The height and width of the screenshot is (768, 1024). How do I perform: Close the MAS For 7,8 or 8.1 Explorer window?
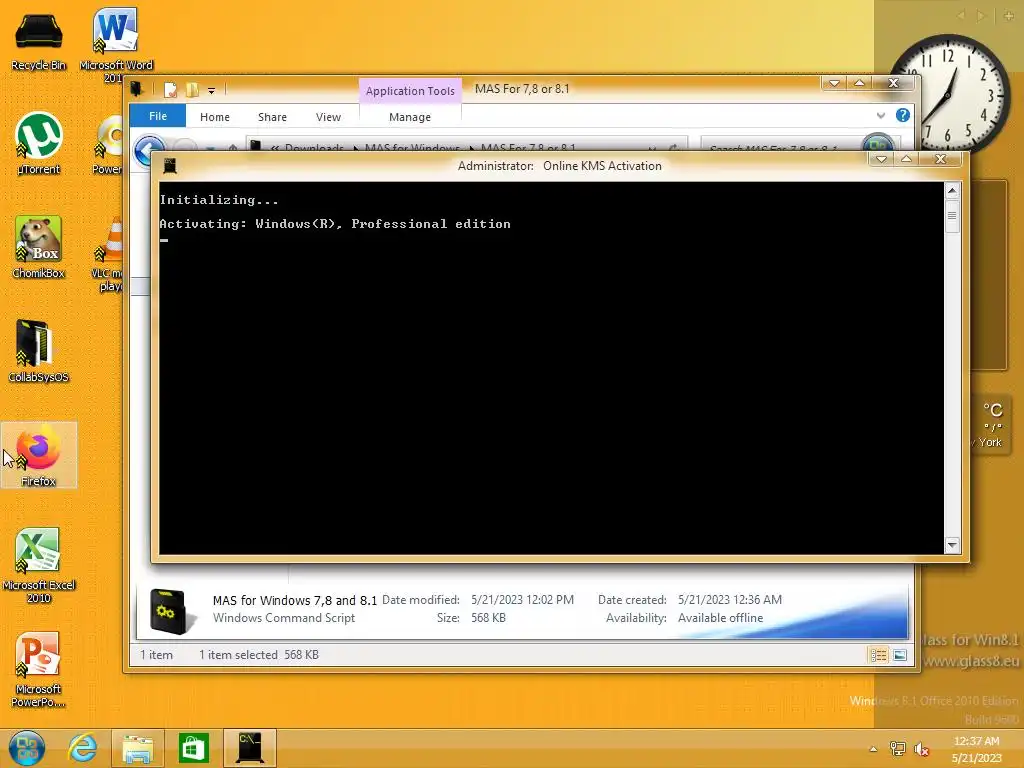click(x=893, y=83)
